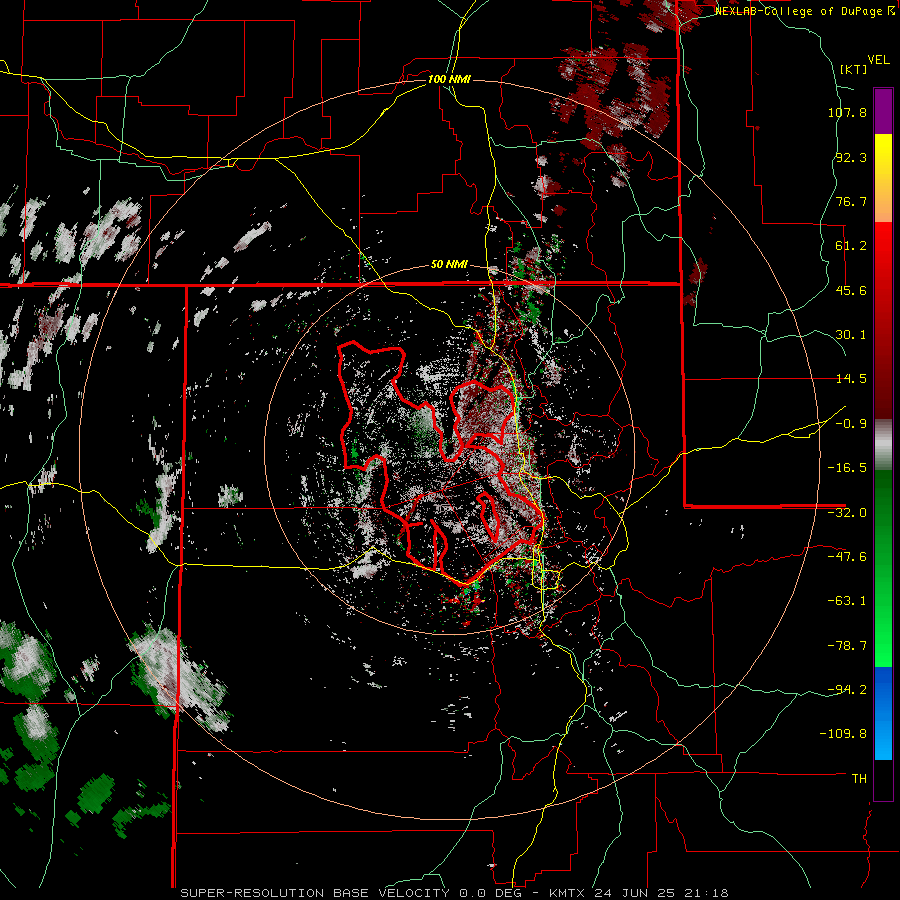Click the blue segment of the color bar
Viewport: 900px width, 900px height.
883,713
